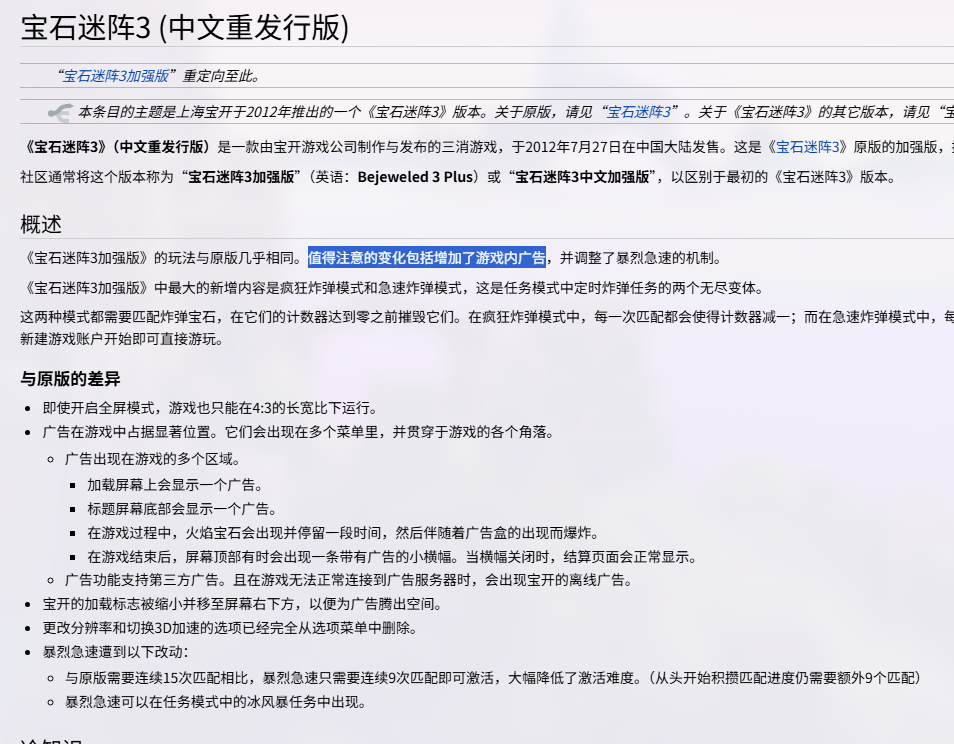
Task: Click the list item about title screen ad
Action: point(182,509)
